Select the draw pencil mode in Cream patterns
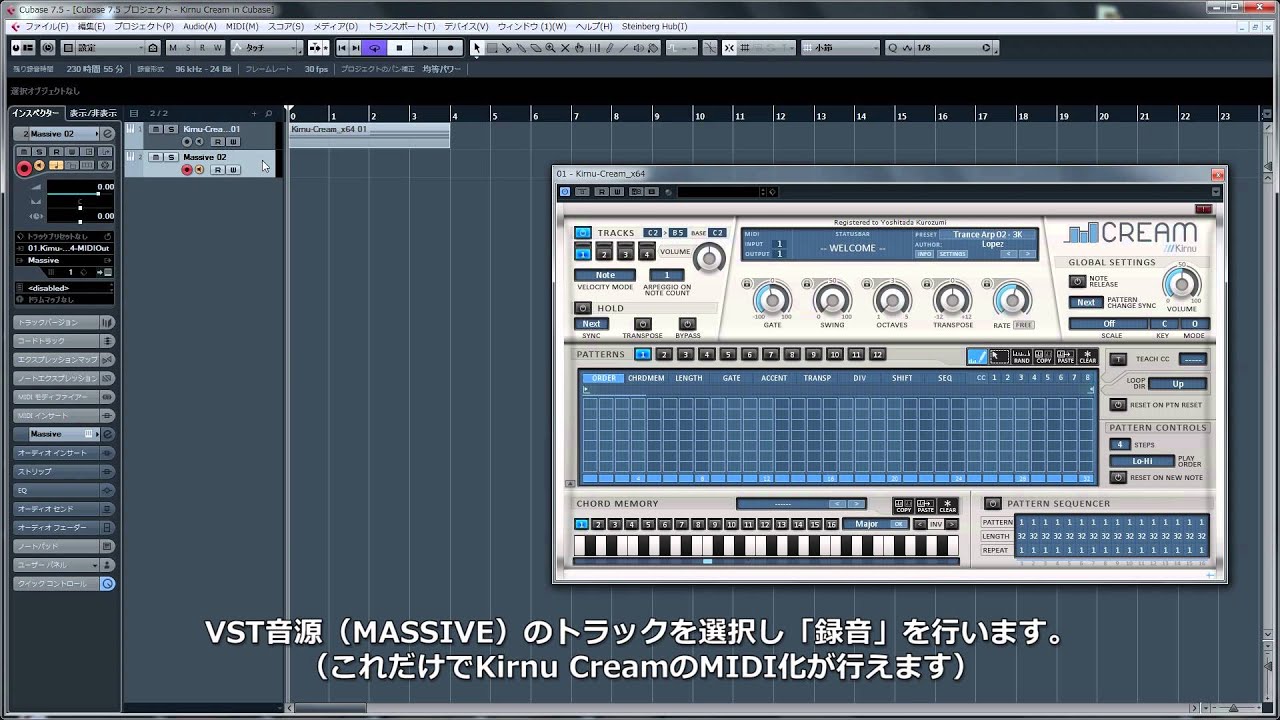This screenshot has width=1280, height=720. [977, 356]
